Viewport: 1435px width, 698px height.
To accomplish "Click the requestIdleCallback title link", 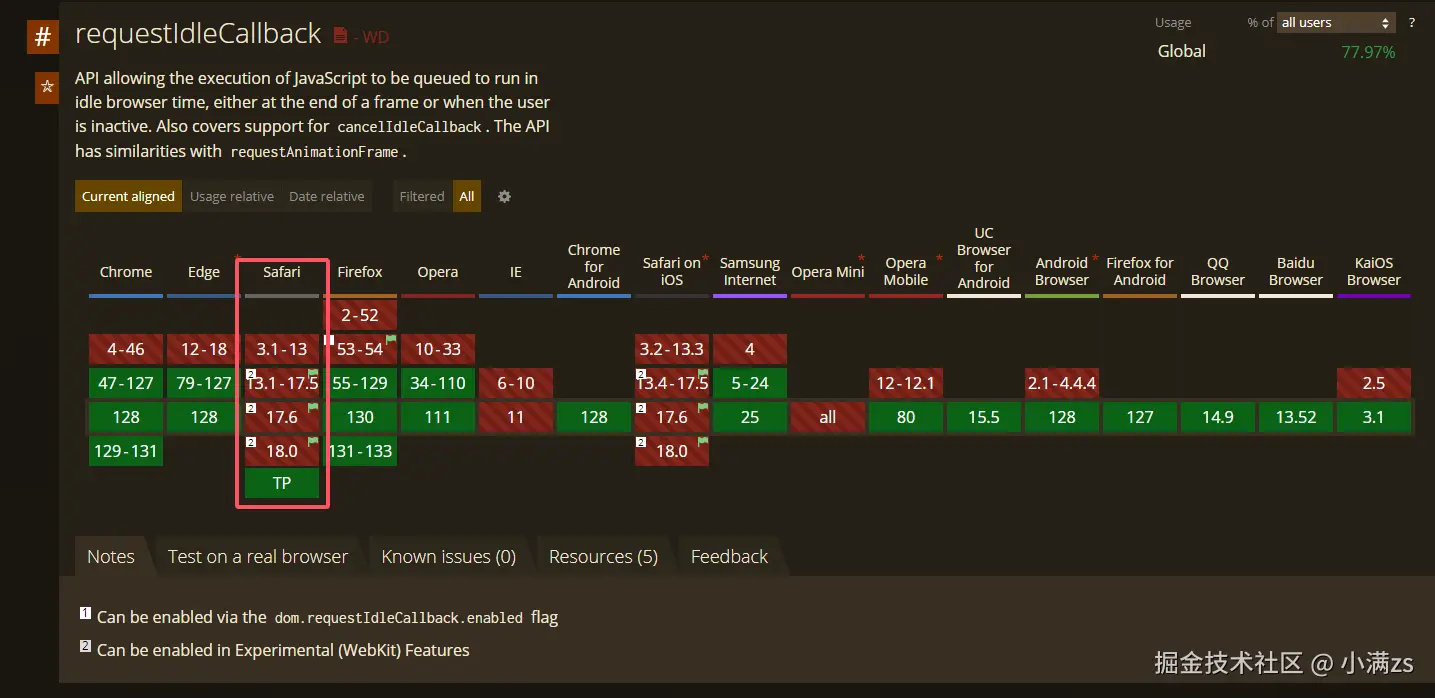I will 198,33.
